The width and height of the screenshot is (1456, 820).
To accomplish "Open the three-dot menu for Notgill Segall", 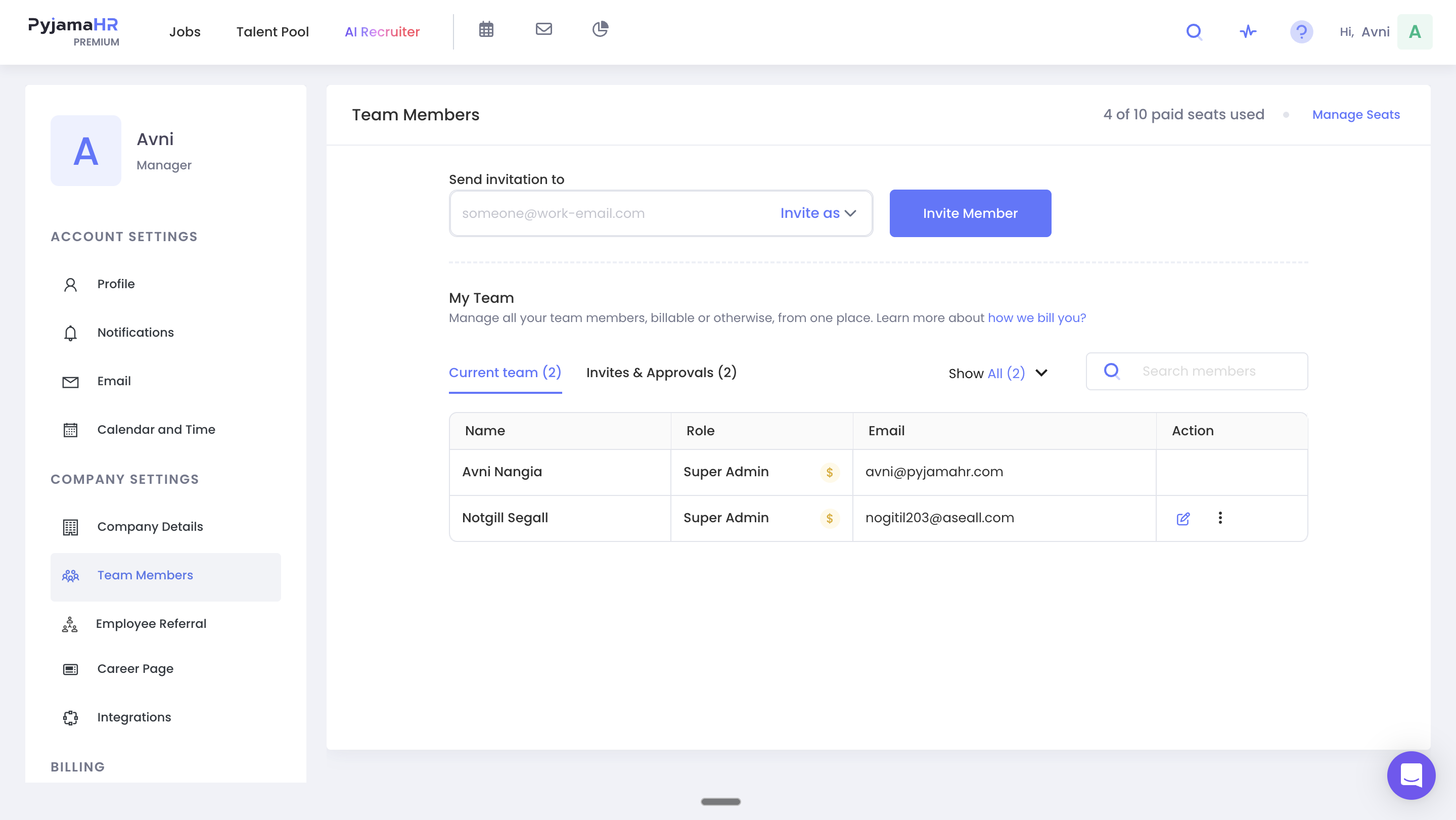I will click(x=1220, y=518).
